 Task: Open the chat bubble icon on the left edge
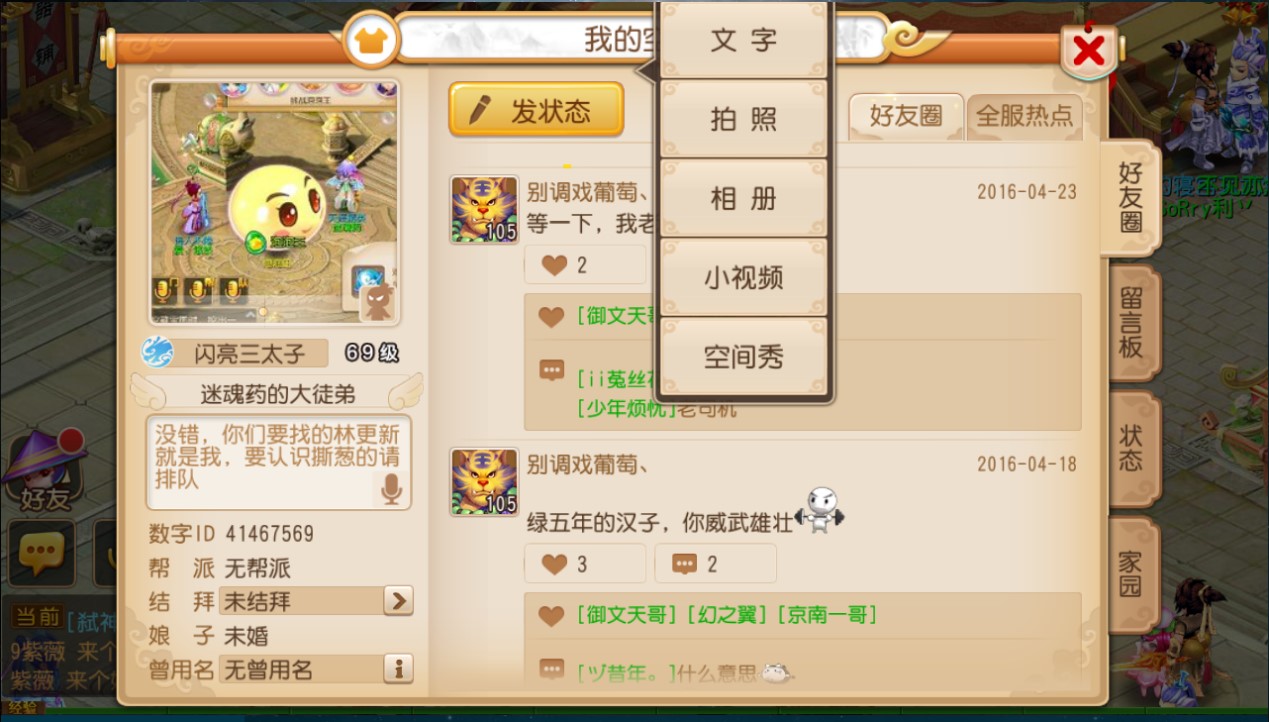(42, 552)
